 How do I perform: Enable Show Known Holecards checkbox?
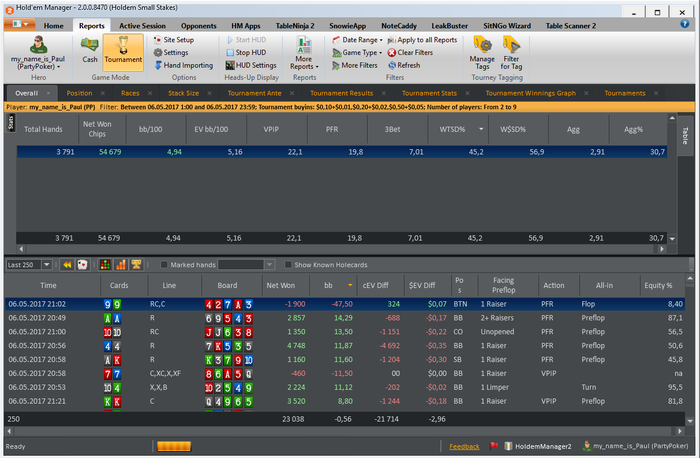tap(288, 265)
